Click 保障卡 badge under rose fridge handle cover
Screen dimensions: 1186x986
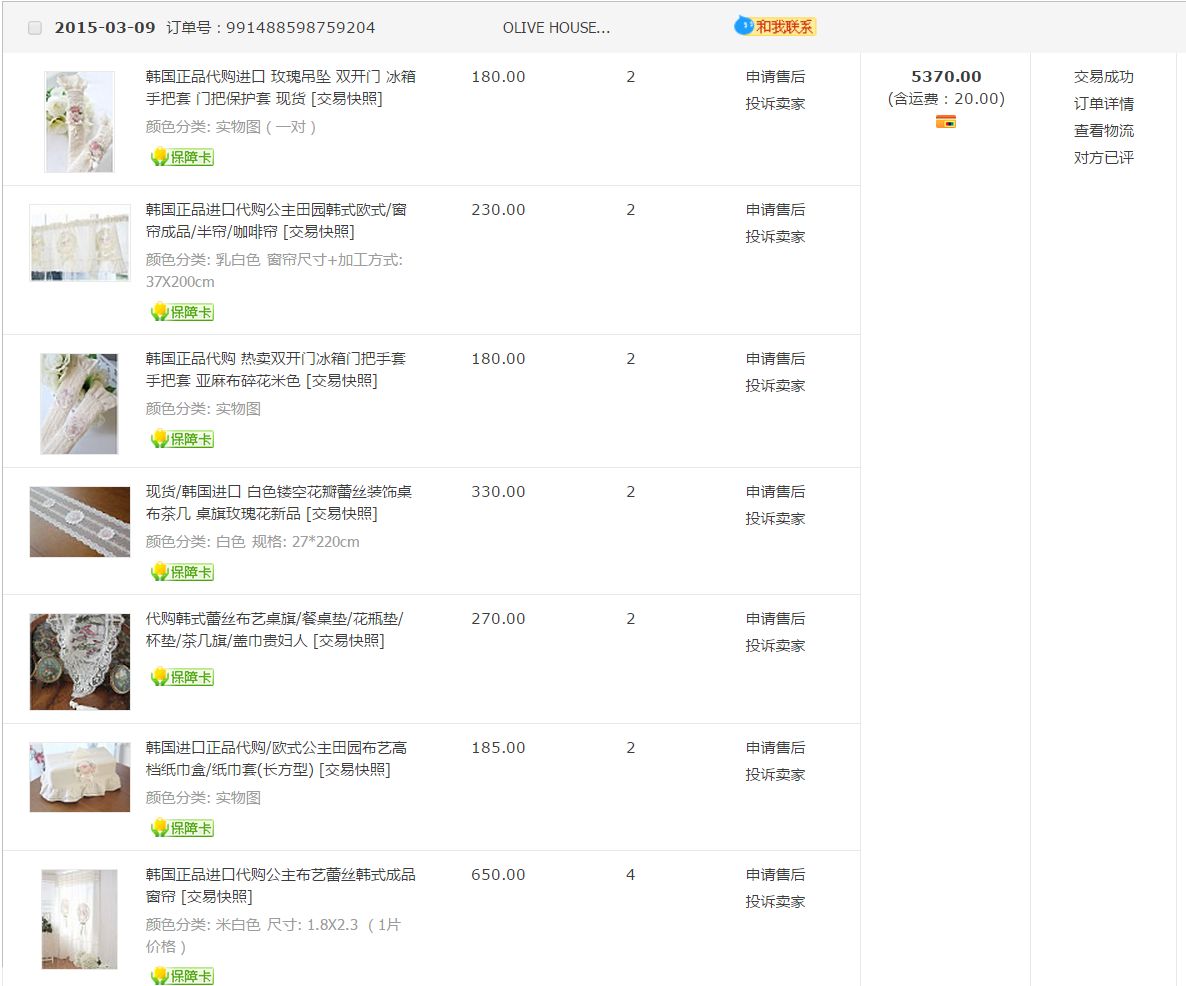click(x=182, y=157)
